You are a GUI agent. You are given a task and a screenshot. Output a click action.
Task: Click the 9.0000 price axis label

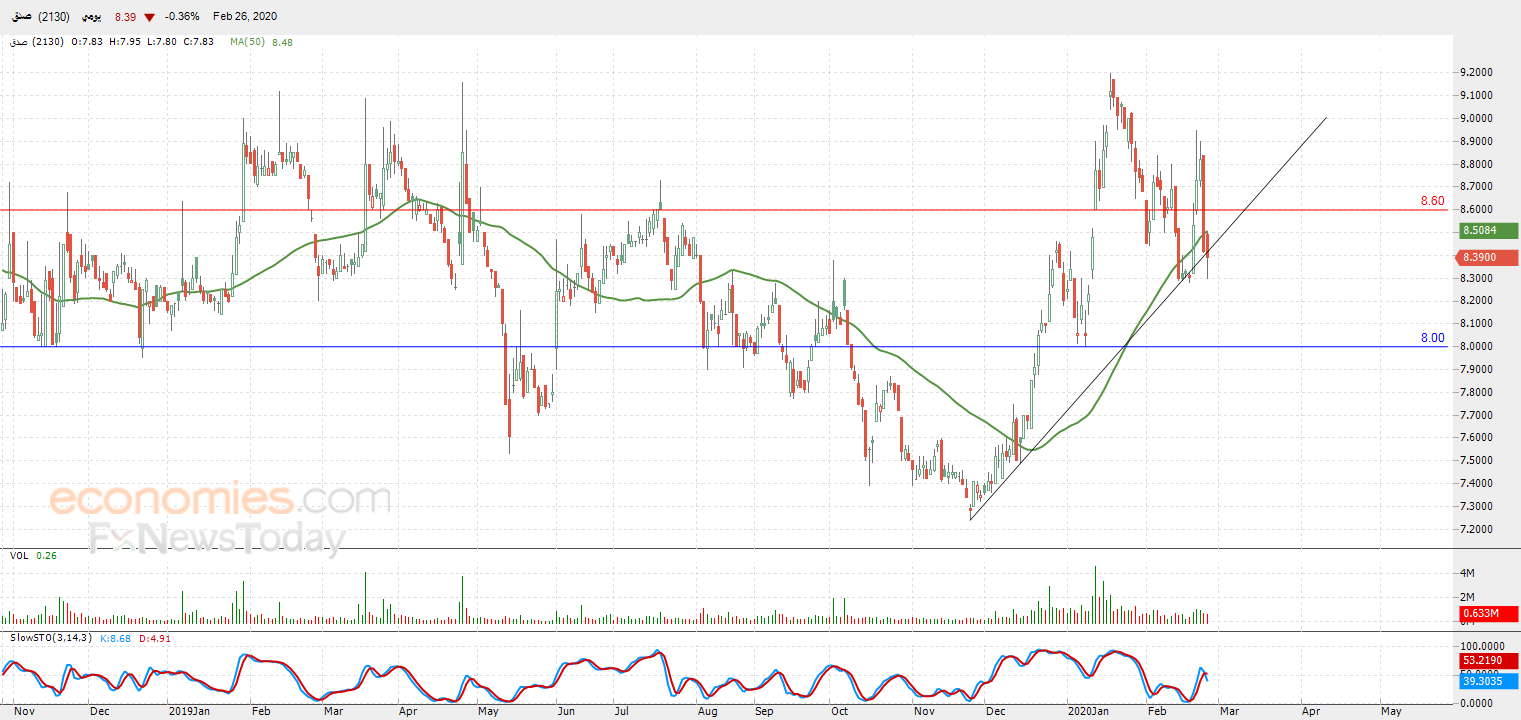(x=1477, y=118)
